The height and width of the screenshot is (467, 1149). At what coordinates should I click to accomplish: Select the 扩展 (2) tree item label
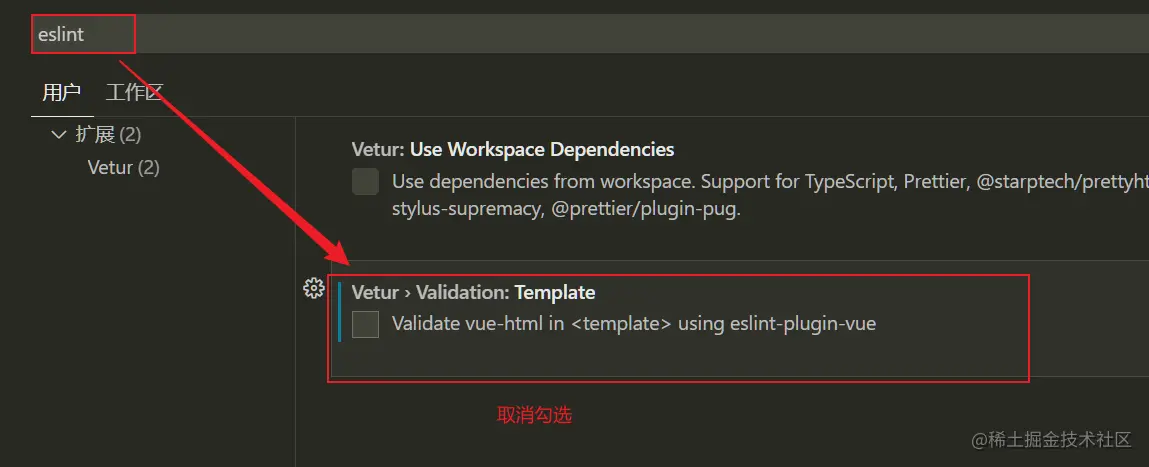(108, 134)
